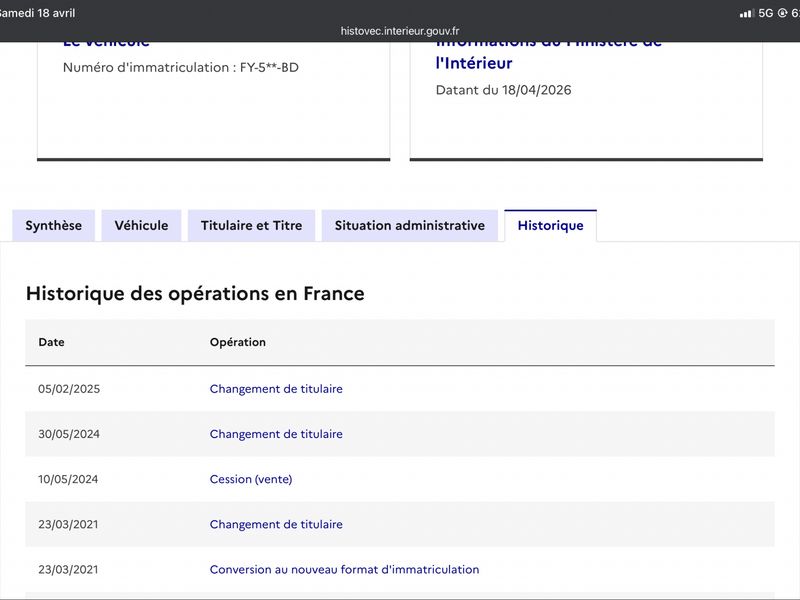Open the Situation administrative tab
Screen dimensions: 800x600
(x=410, y=226)
